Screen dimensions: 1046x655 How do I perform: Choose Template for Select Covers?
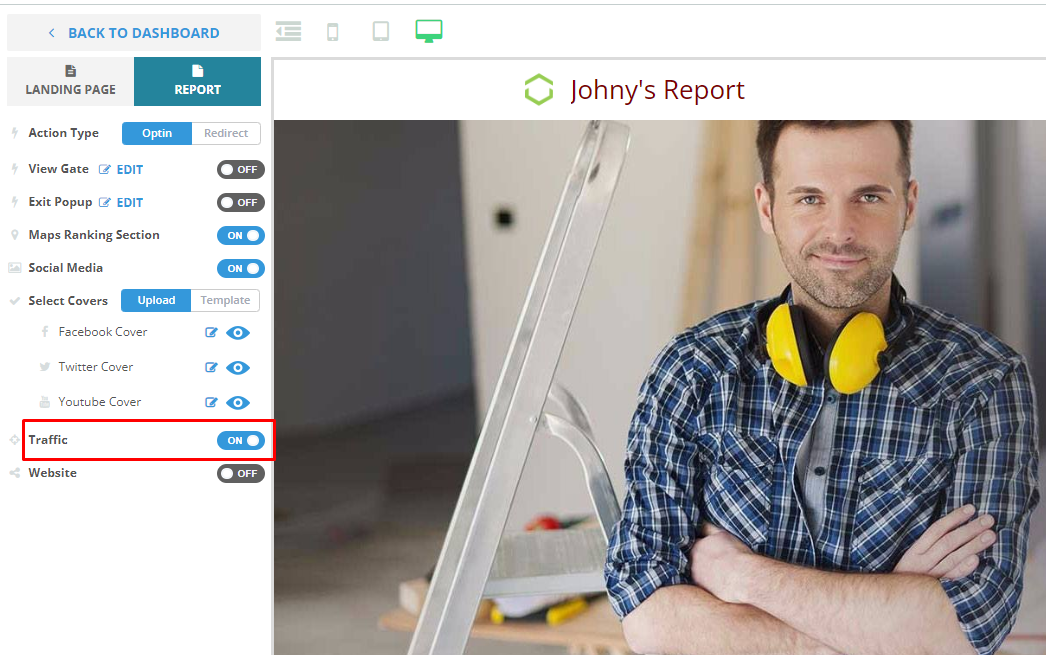pos(225,300)
